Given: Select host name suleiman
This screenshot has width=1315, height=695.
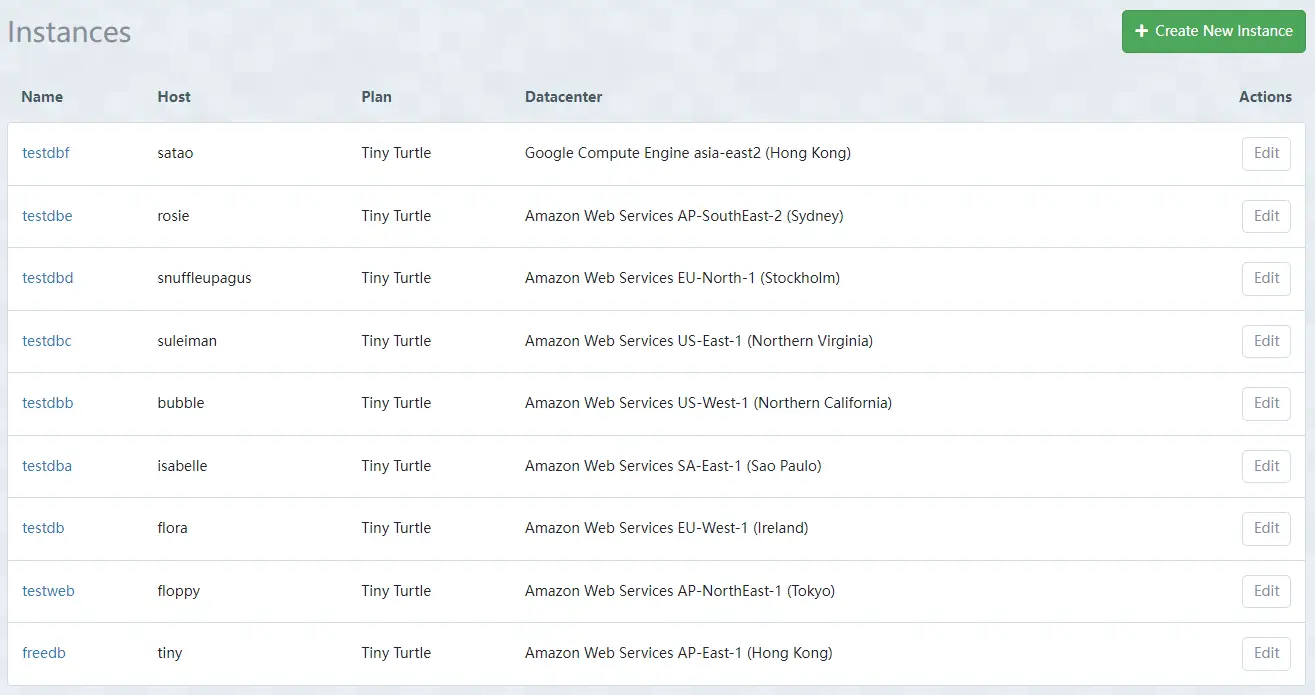Looking at the screenshot, I should (187, 341).
